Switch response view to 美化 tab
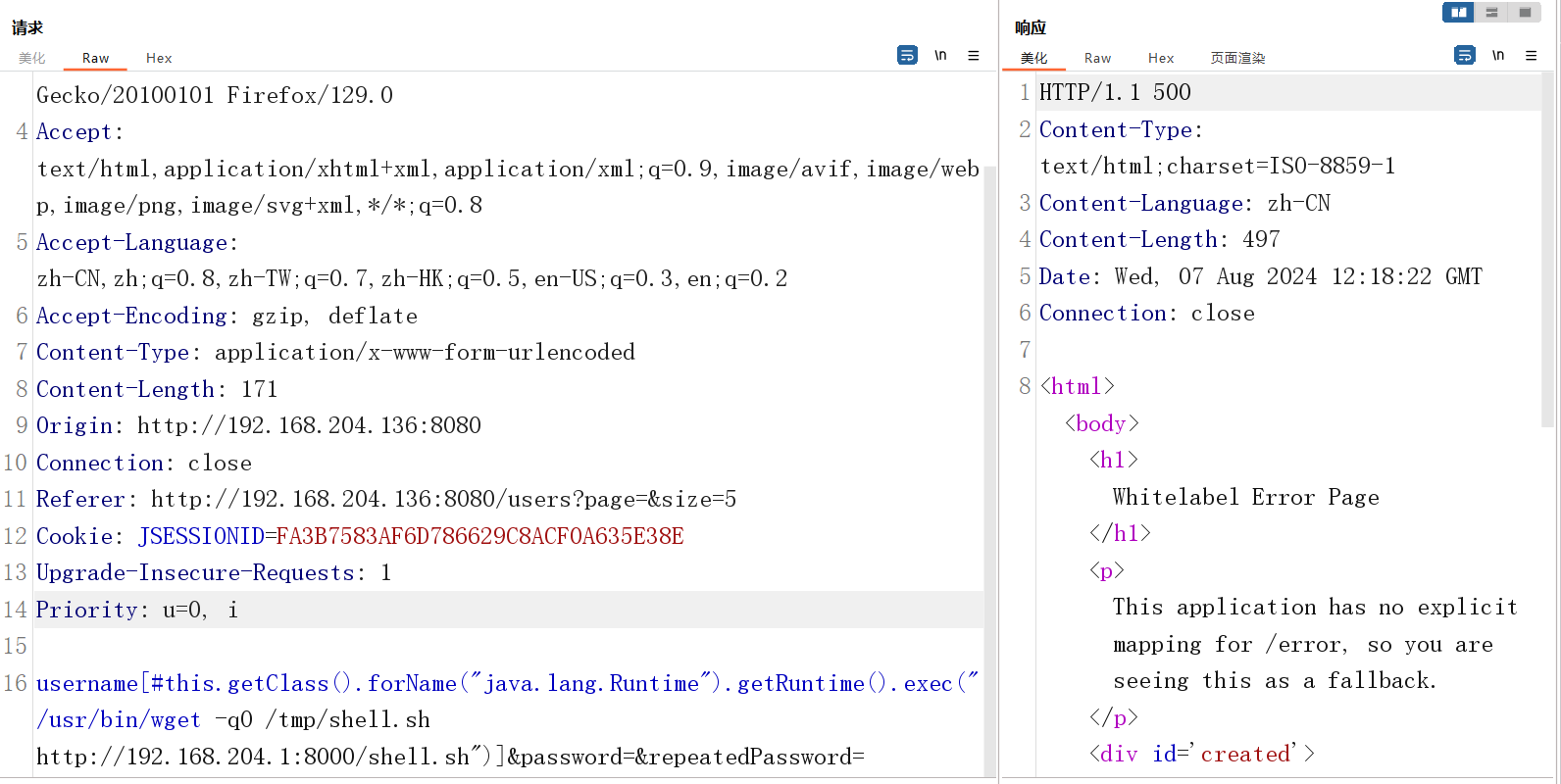Viewport: 1561px width, 784px height. coord(1033,59)
